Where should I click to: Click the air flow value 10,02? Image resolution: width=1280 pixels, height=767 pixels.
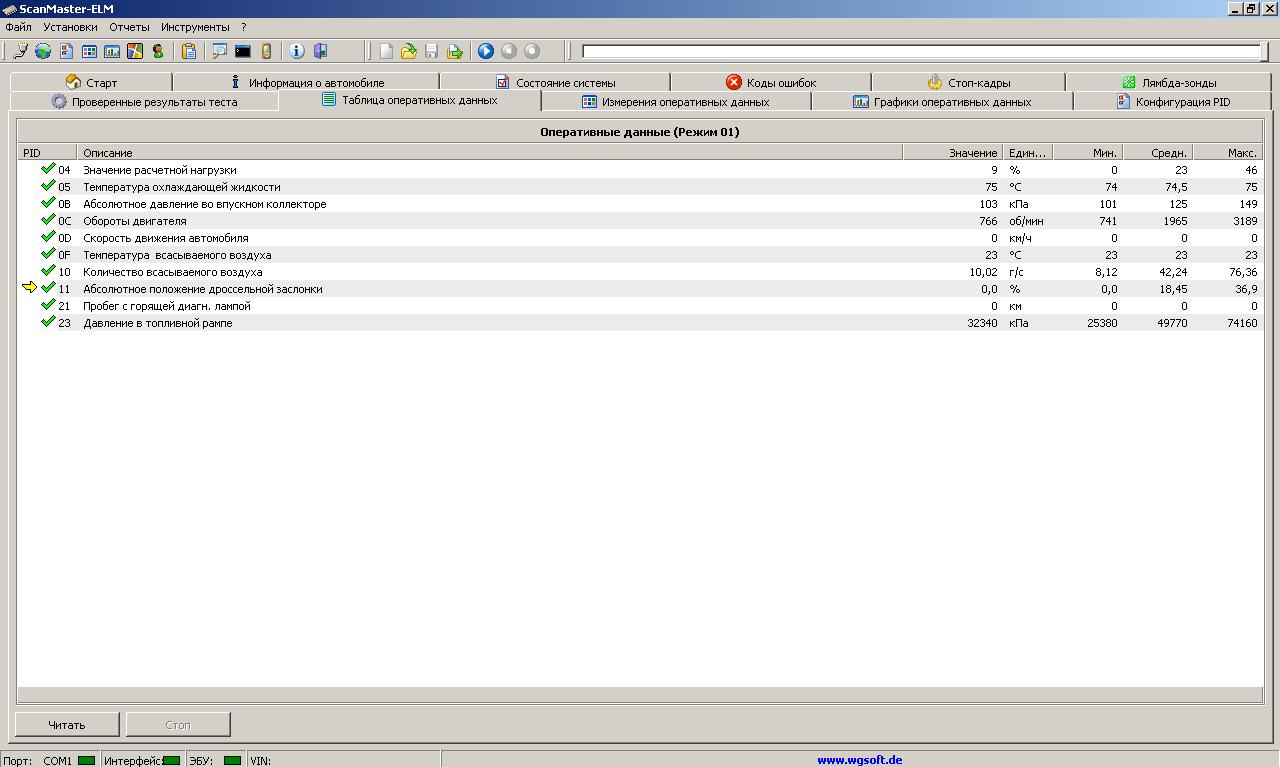click(x=983, y=272)
